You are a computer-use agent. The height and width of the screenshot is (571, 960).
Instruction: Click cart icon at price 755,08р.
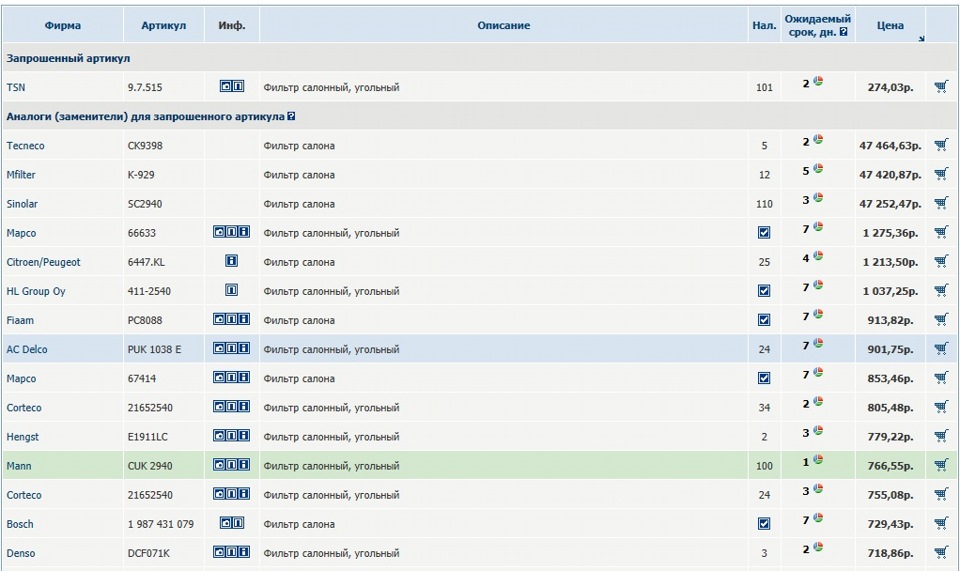click(941, 494)
